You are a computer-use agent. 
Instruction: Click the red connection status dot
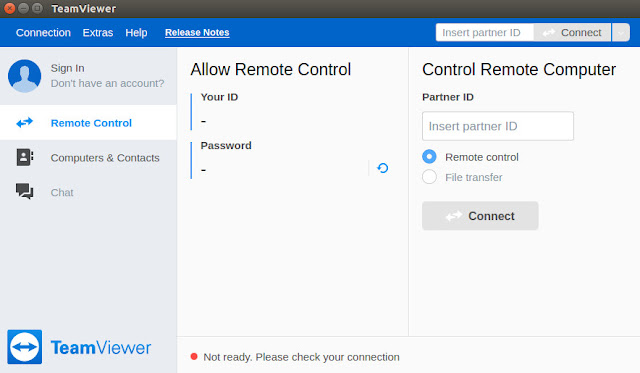[x=194, y=357]
